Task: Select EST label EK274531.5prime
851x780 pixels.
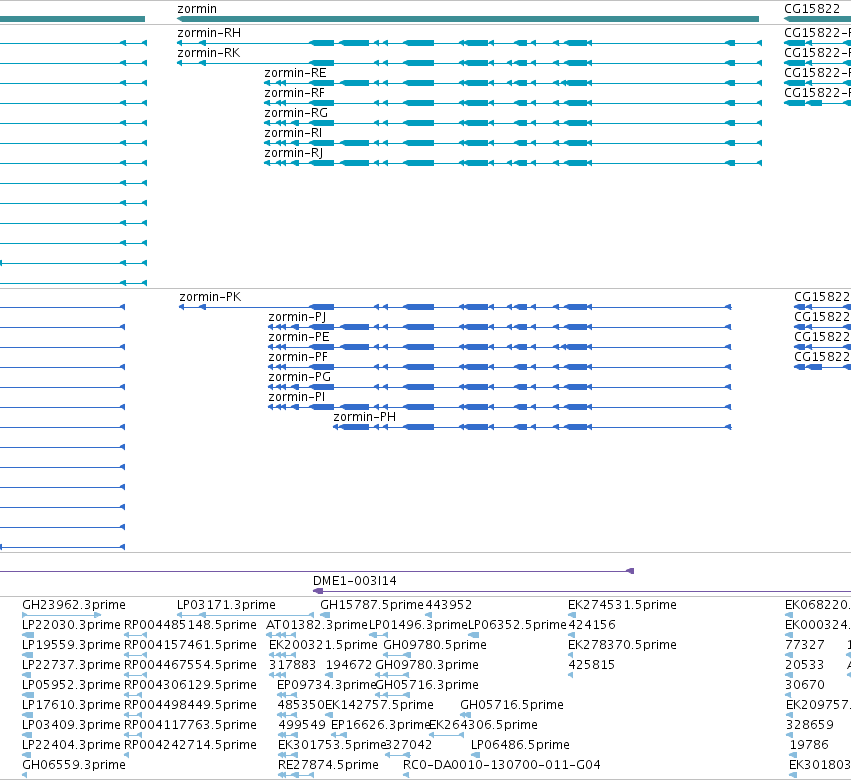Action: pos(622,605)
